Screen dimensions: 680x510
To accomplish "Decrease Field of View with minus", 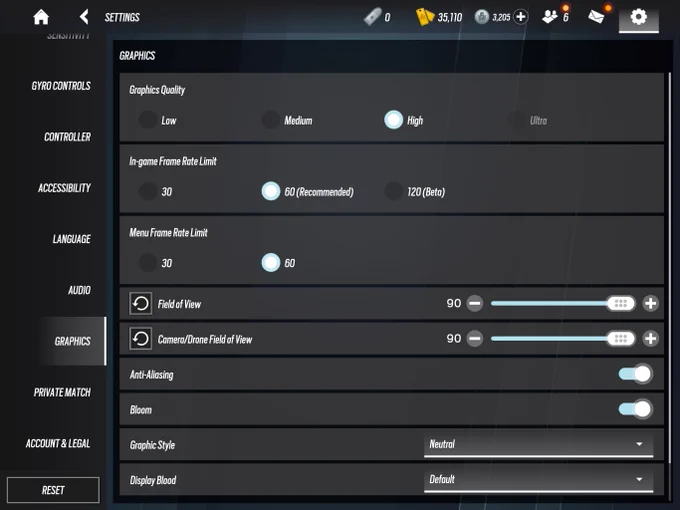I will pos(474,304).
